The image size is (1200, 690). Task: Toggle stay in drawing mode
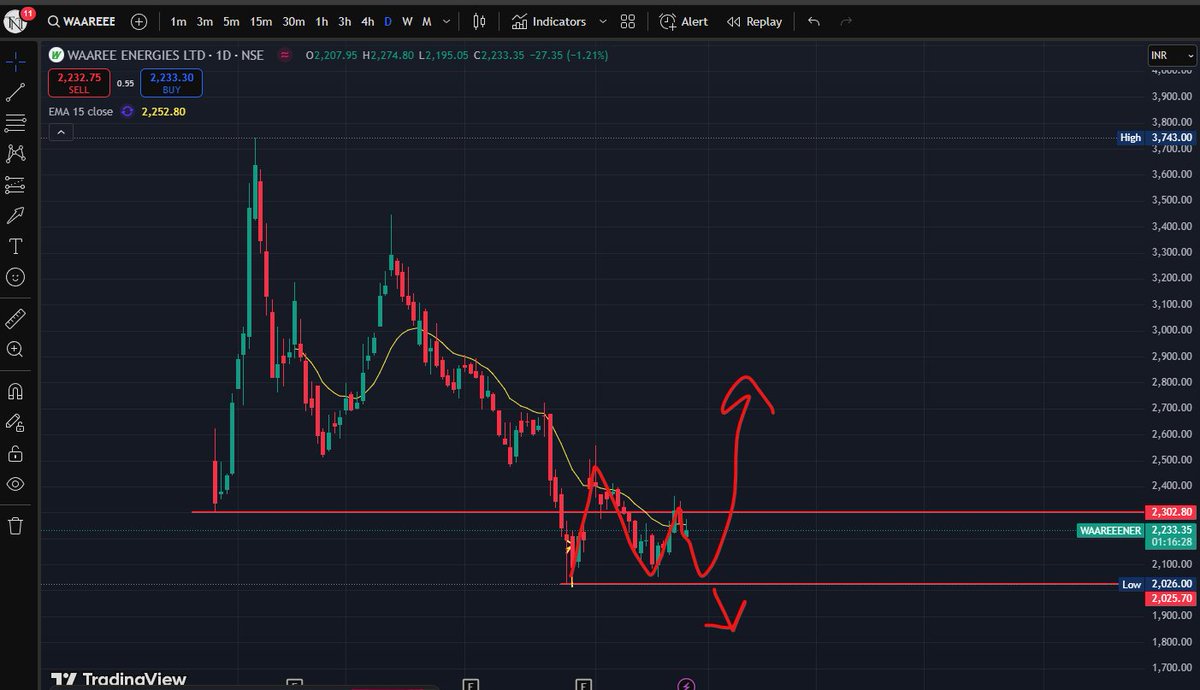(x=15, y=422)
